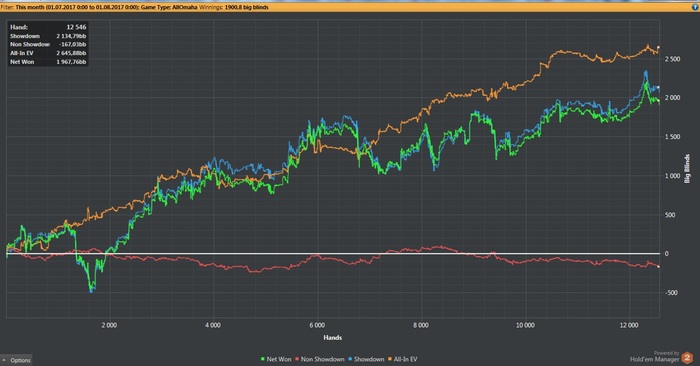The width and height of the screenshot is (700, 366).
Task: Click the blue Showdown legend swatch
Action: coord(350,359)
